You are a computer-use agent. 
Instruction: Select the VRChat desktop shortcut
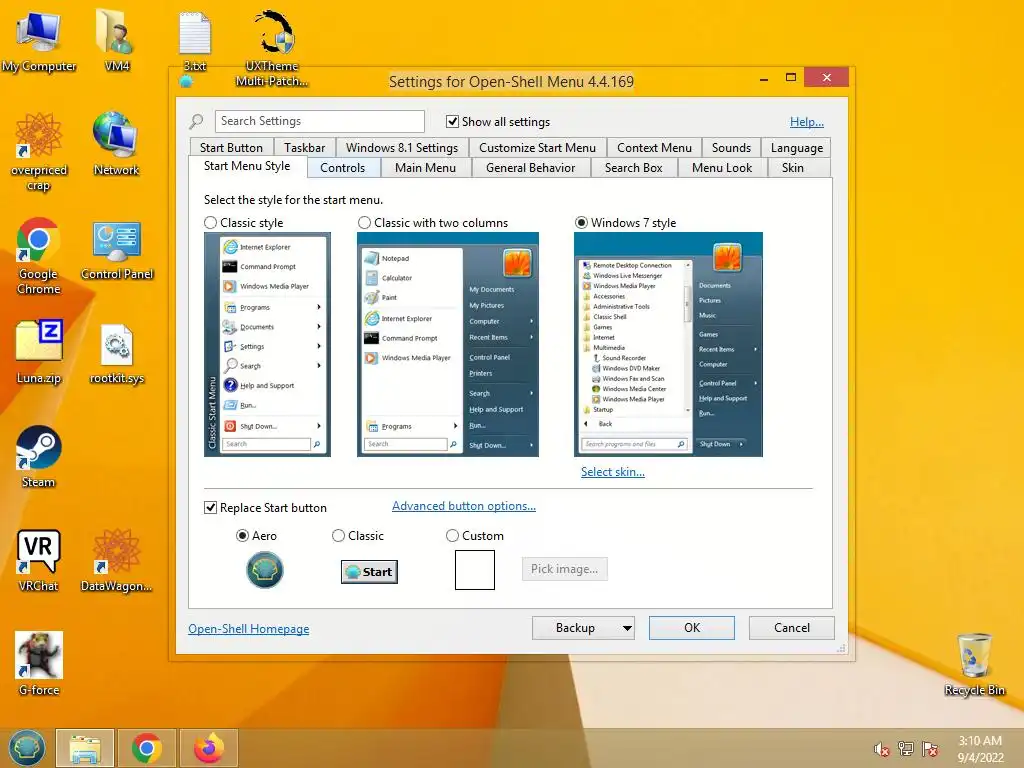[x=39, y=560]
